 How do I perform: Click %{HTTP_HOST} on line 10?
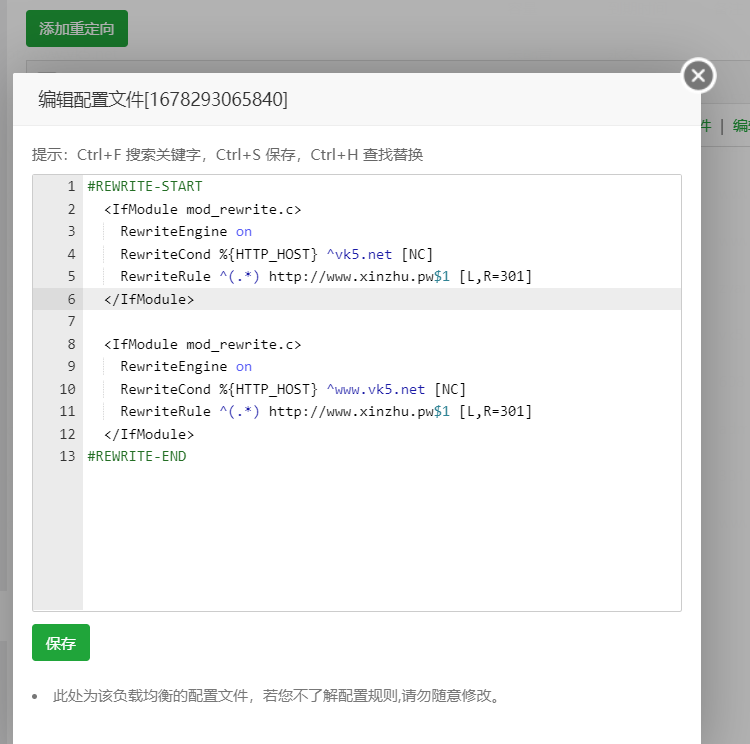pyautogui.click(x=268, y=389)
